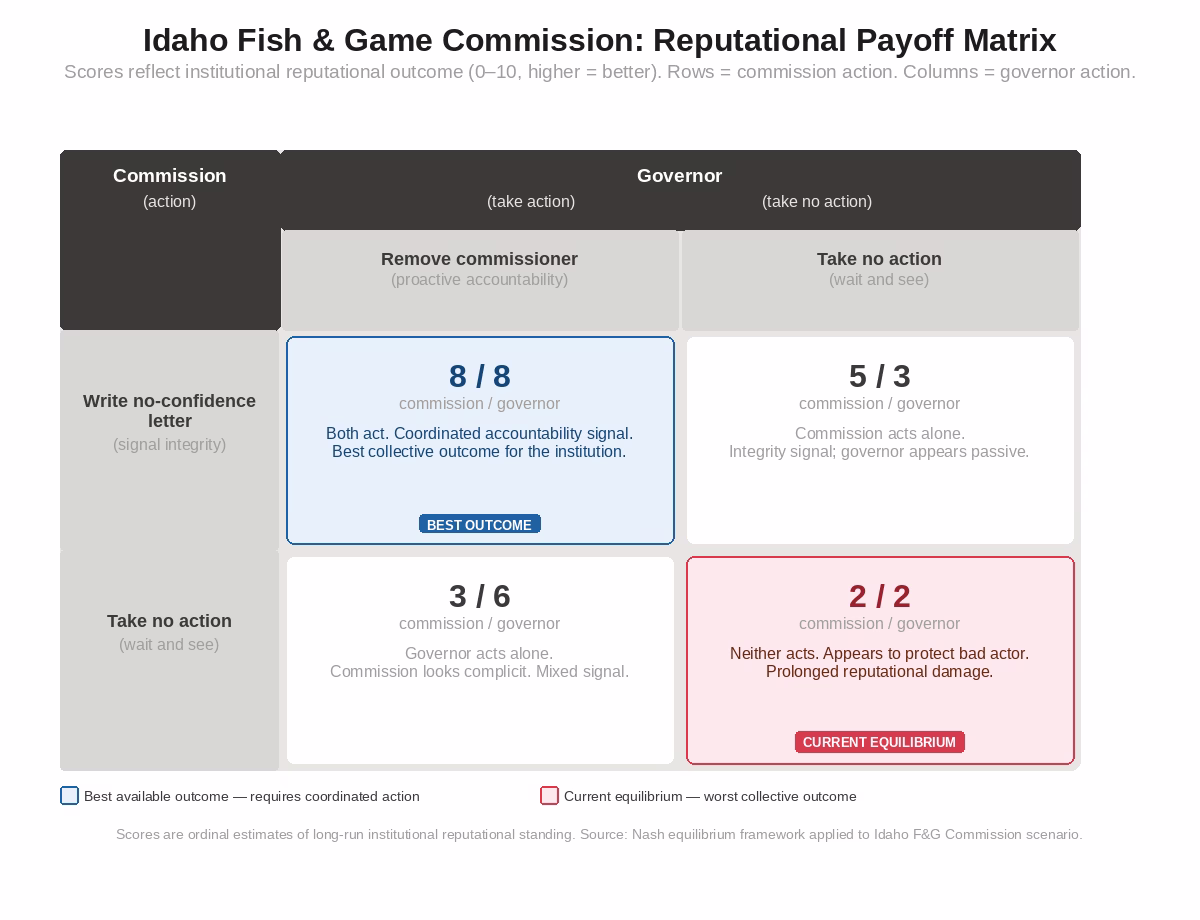Viewport: 1200px width, 920px height.
Task: Click the Reputational Payoff Matrix title
Action: (599, 40)
